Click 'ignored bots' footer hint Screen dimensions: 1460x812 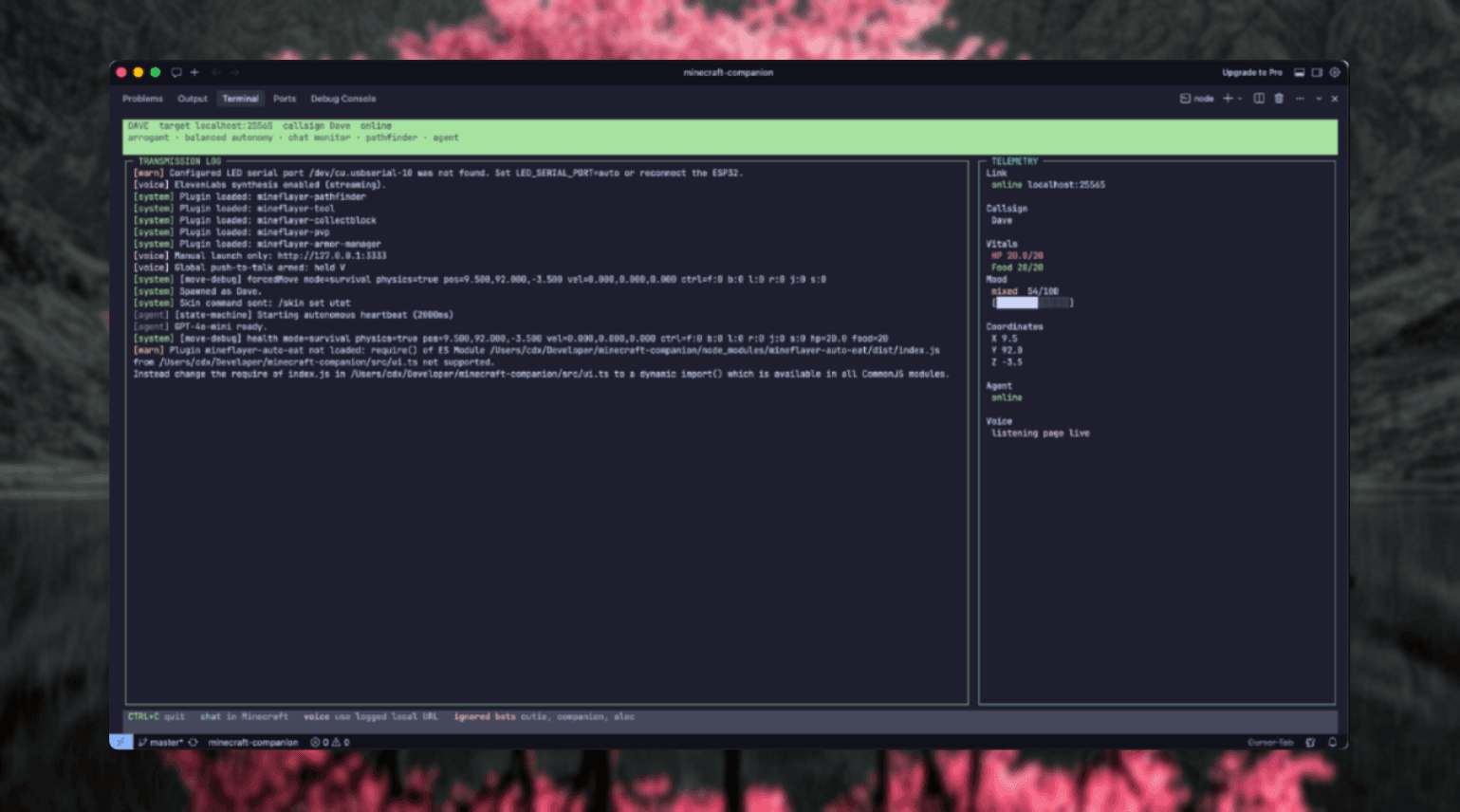[485, 717]
